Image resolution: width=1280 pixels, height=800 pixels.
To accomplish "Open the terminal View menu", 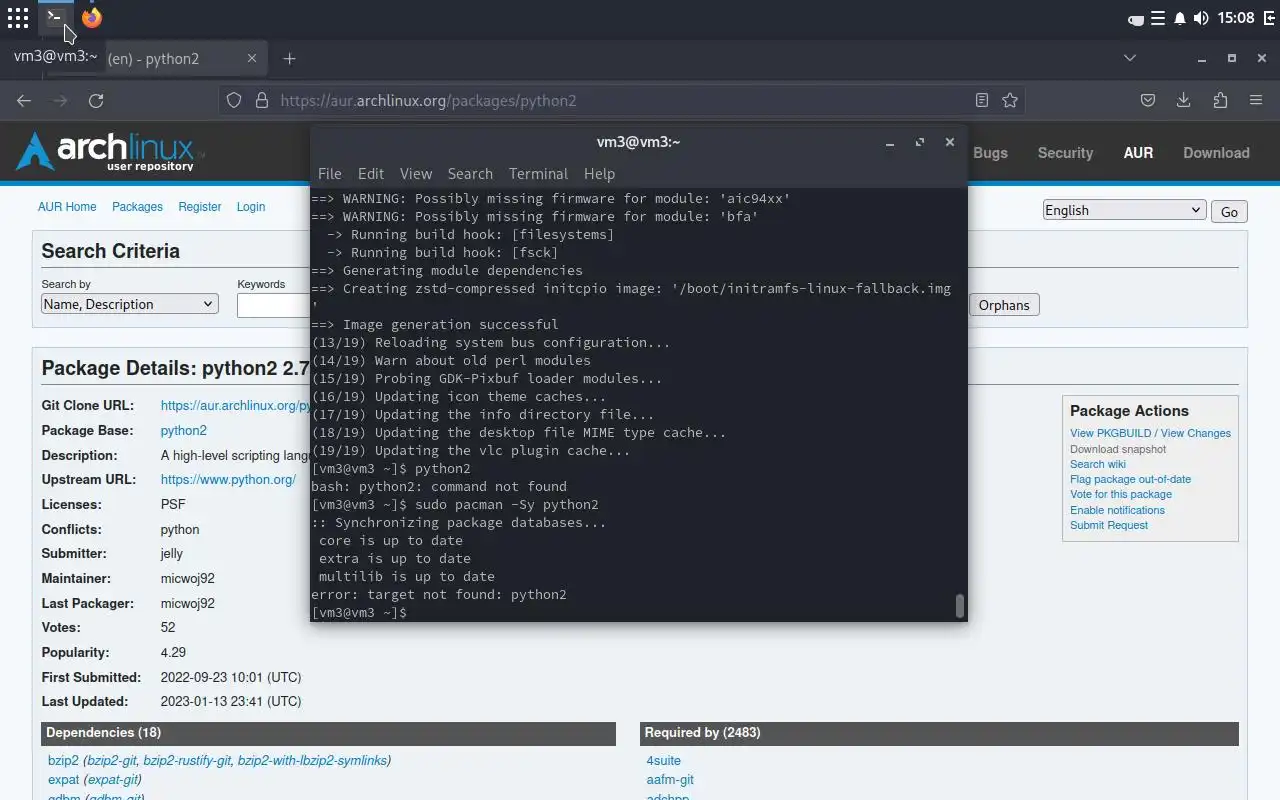I will point(416,174).
